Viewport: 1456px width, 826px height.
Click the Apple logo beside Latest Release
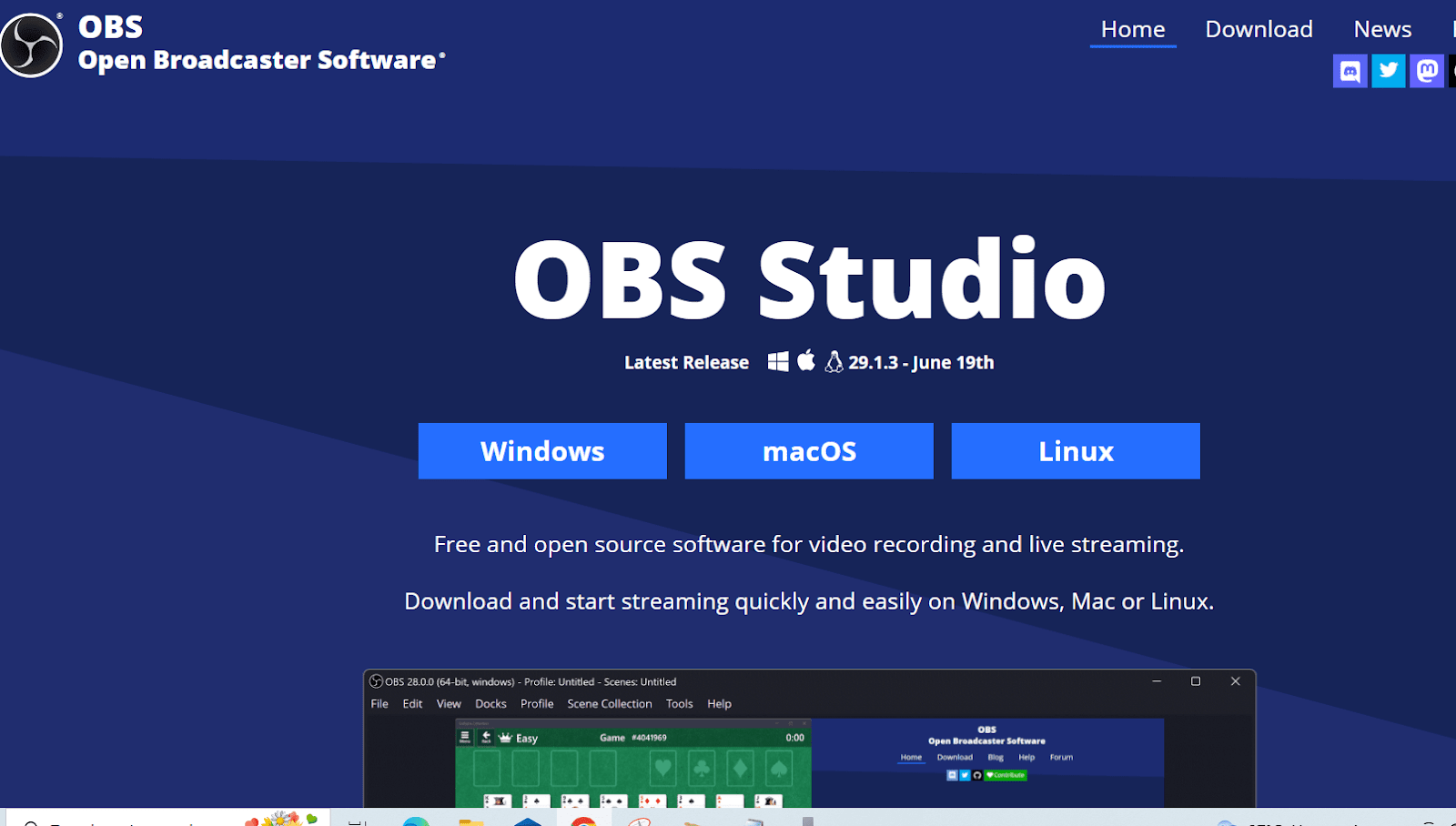click(806, 360)
